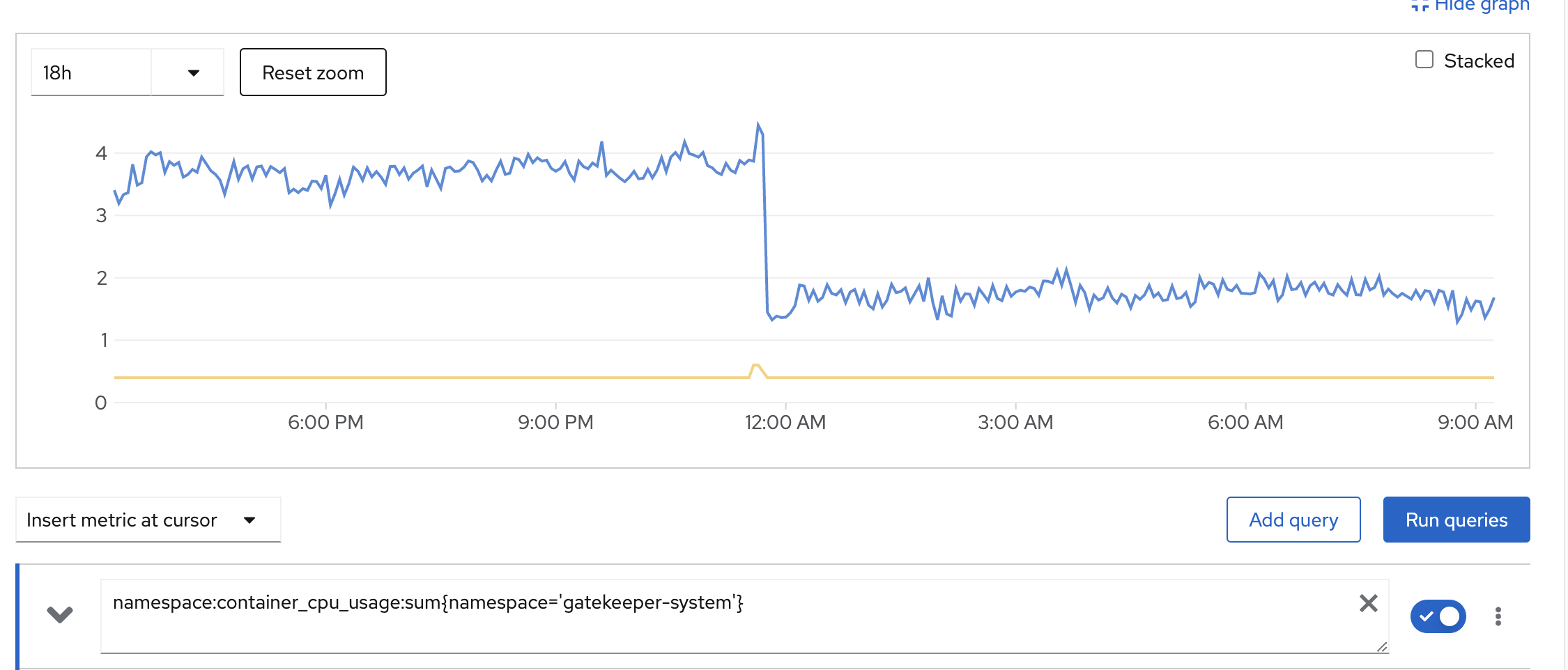This screenshot has height=670, width=1568.
Task: Choose Add query to create another query
Action: tap(1293, 520)
